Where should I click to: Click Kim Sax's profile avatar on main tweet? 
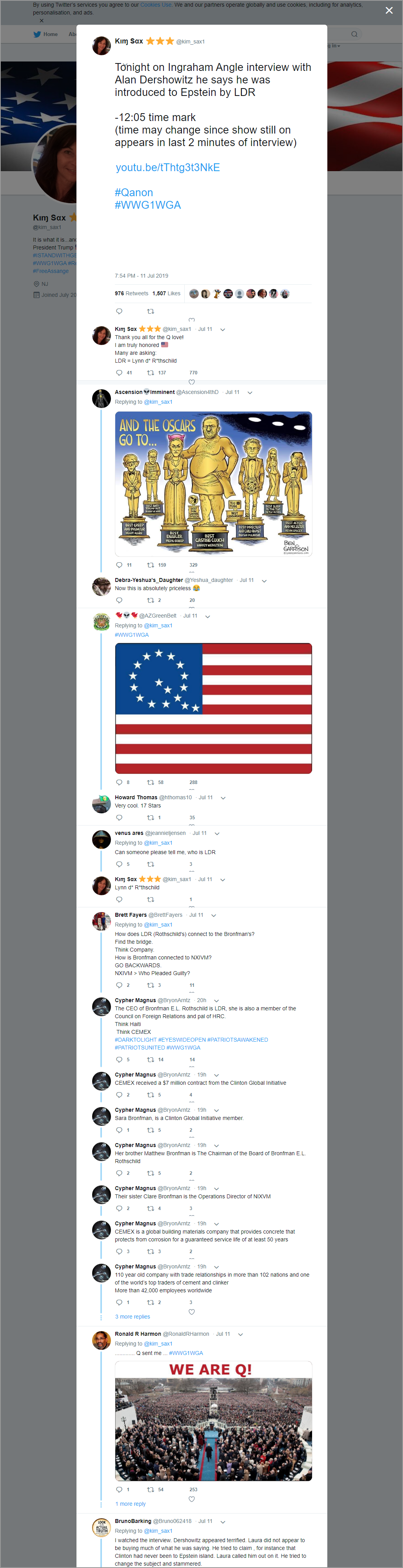pos(101,45)
